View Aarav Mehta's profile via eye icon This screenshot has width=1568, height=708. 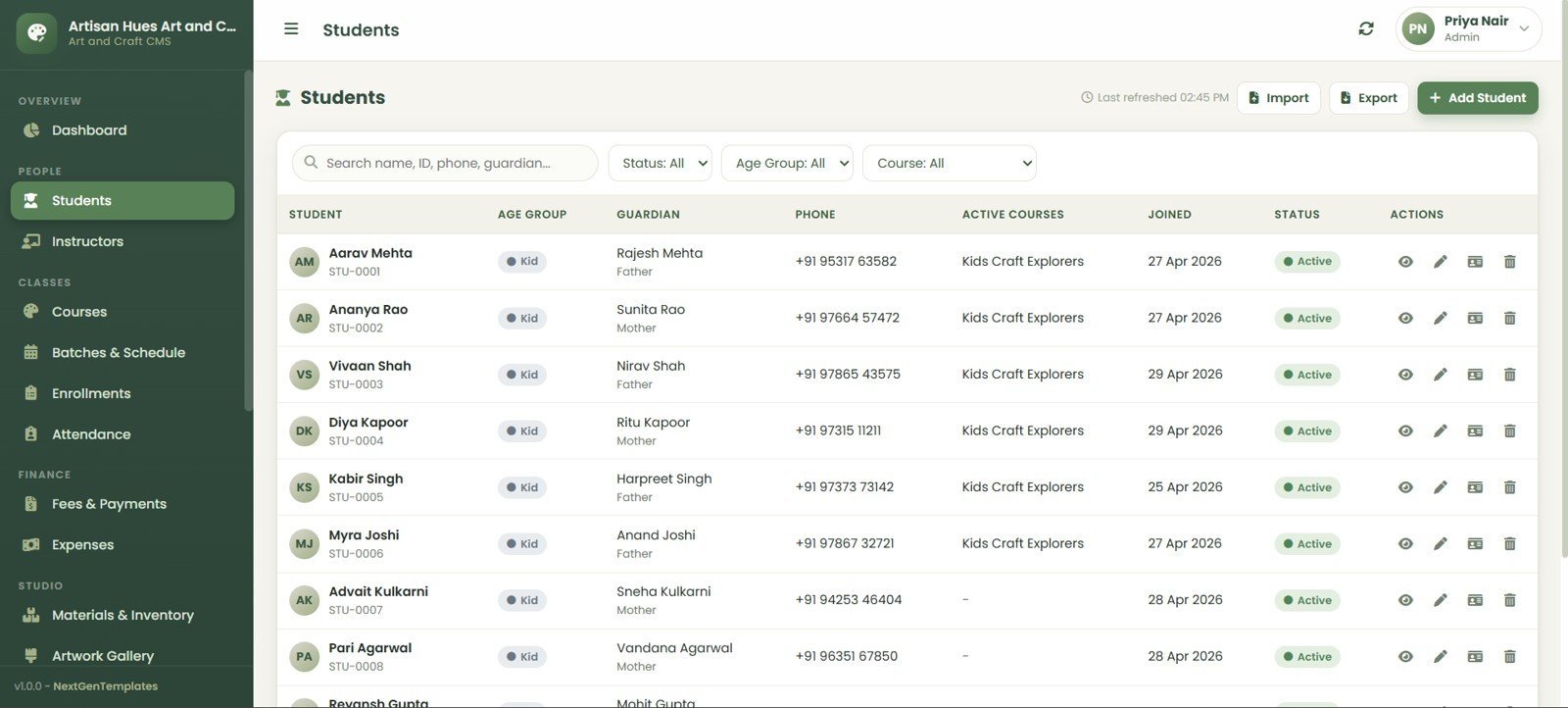[x=1405, y=262]
